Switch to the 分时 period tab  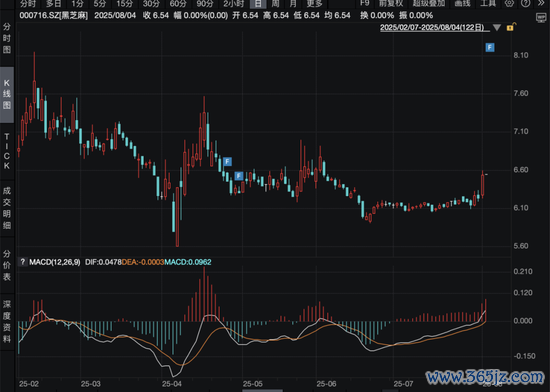28,4
